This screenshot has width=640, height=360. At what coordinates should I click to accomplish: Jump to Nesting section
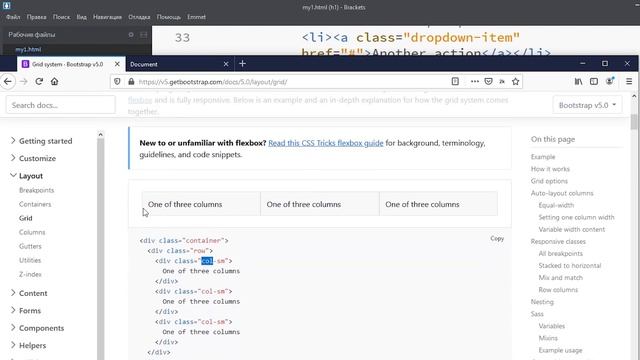click(542, 302)
